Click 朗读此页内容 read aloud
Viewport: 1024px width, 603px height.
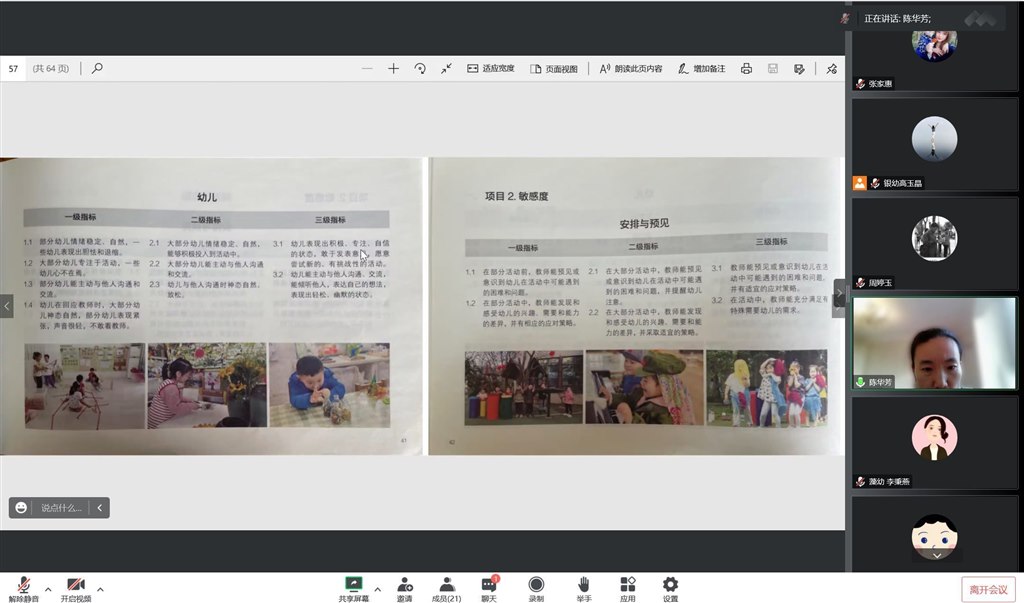(631, 69)
